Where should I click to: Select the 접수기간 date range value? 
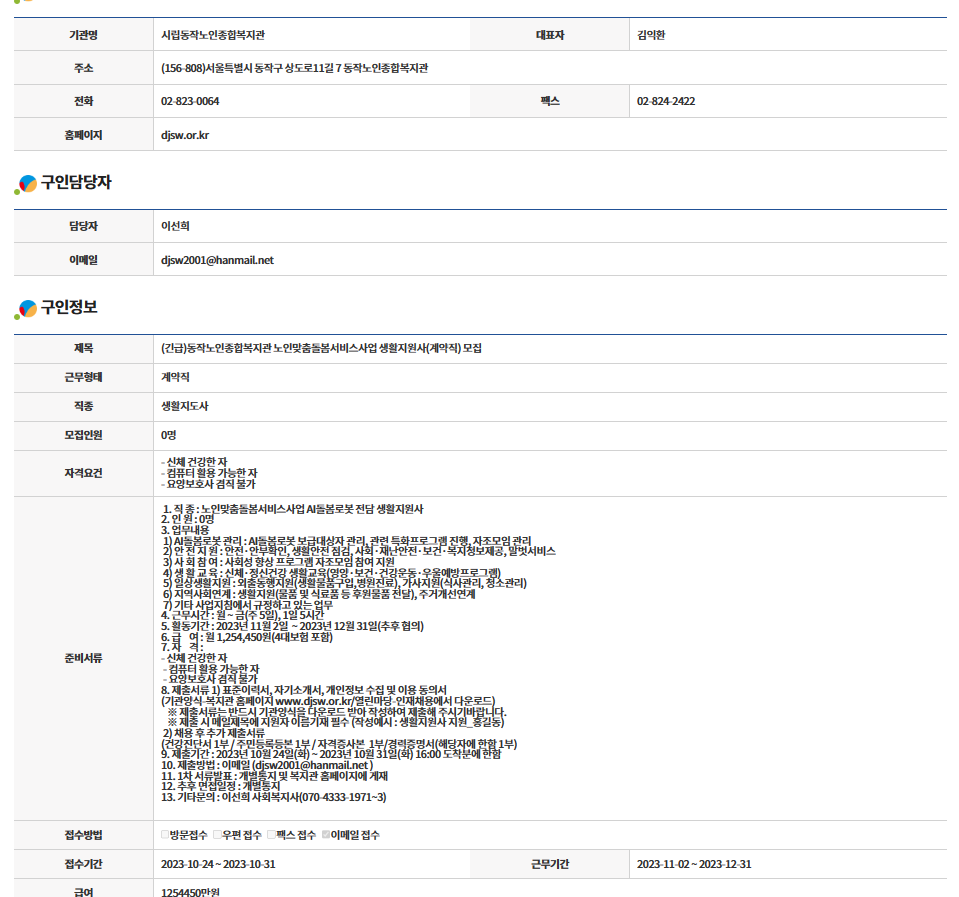click(218, 865)
